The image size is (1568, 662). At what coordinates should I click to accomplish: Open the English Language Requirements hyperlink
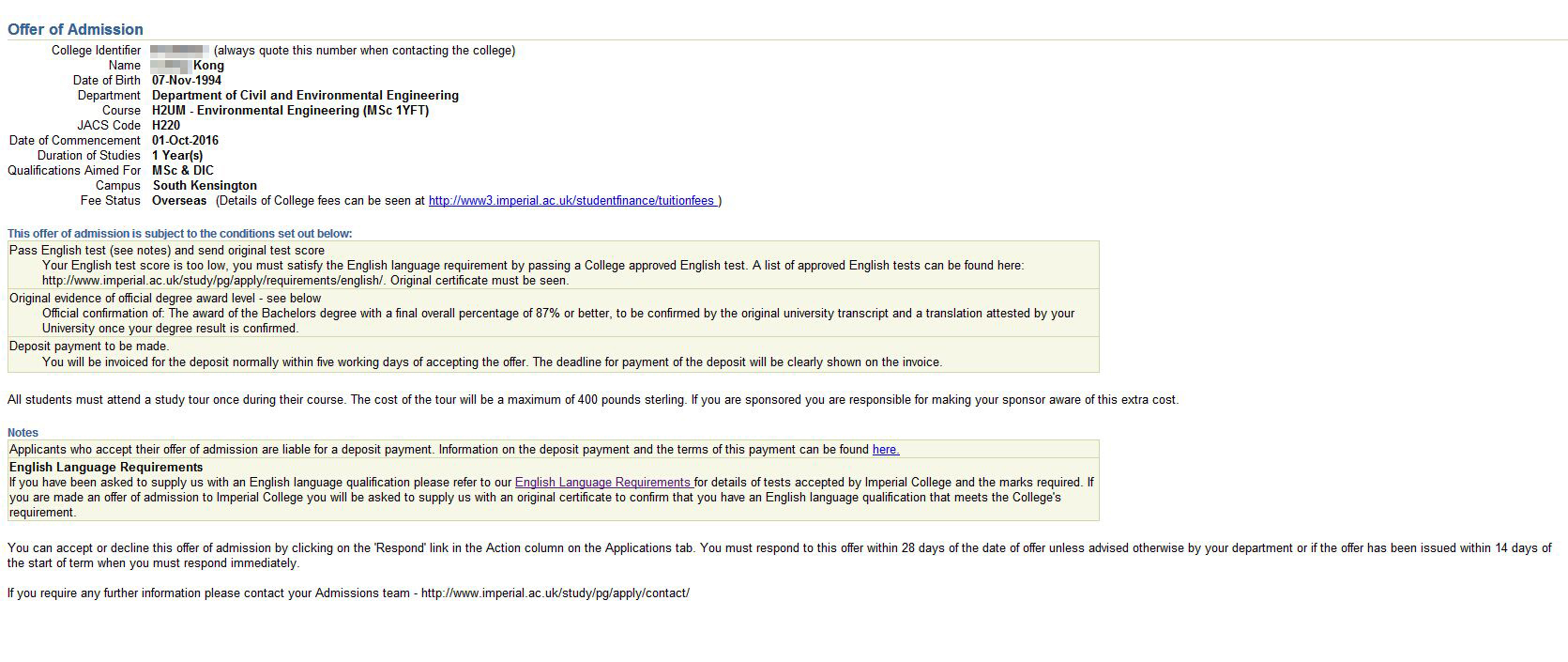point(603,483)
